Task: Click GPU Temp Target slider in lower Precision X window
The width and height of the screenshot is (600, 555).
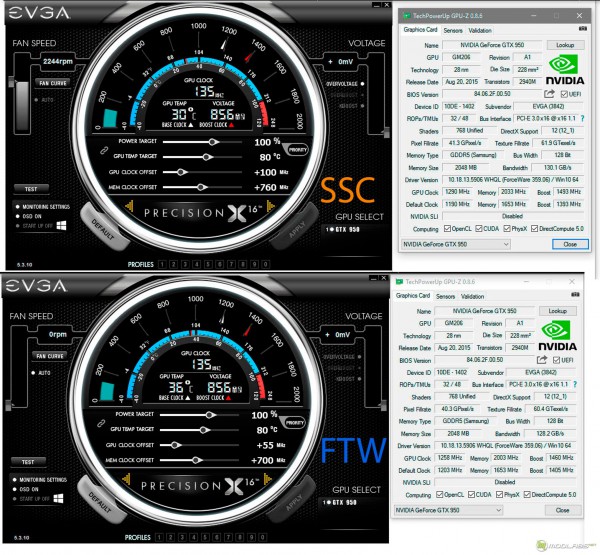Action: 199,430
